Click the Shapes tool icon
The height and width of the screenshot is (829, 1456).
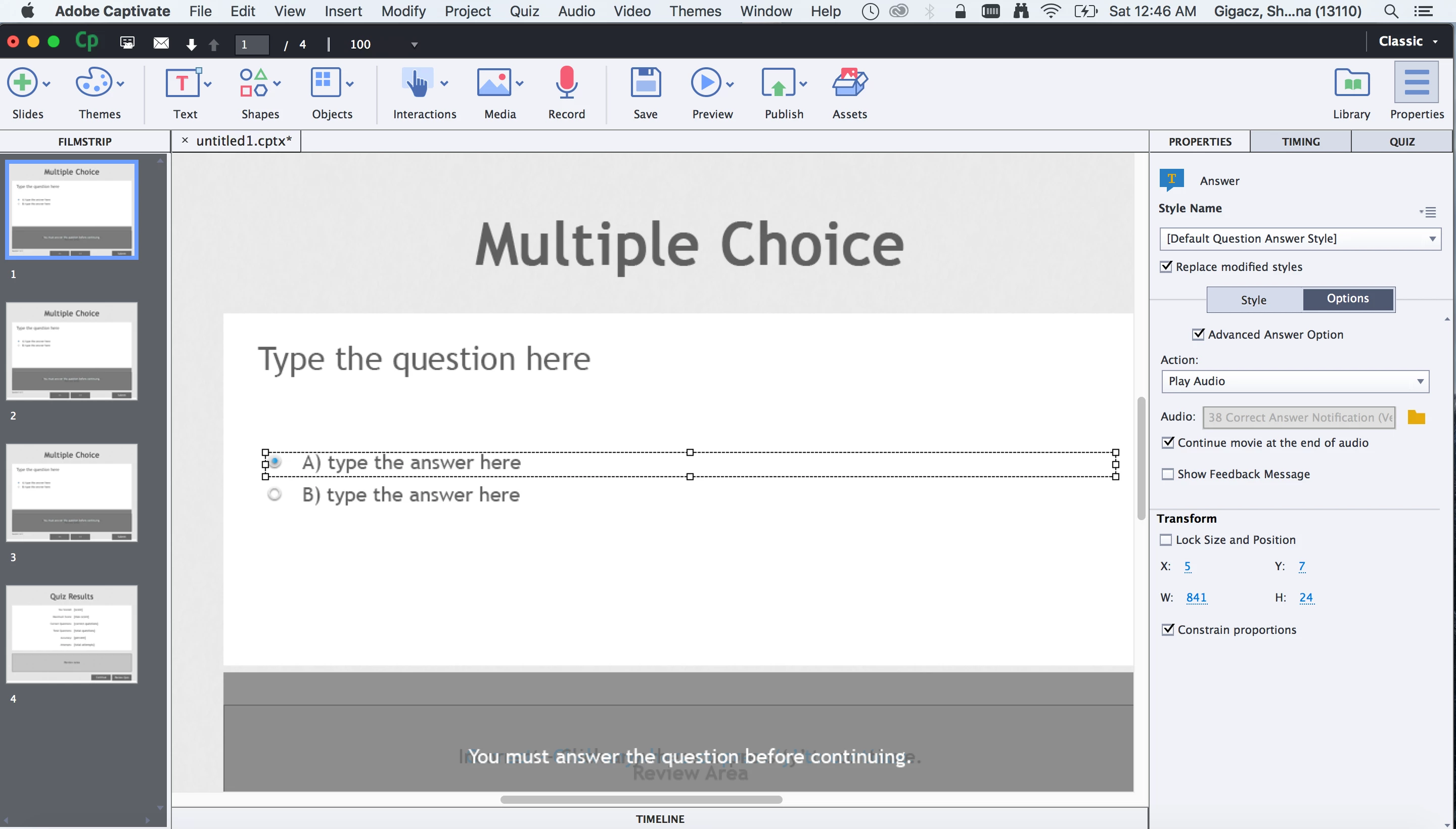[253, 84]
